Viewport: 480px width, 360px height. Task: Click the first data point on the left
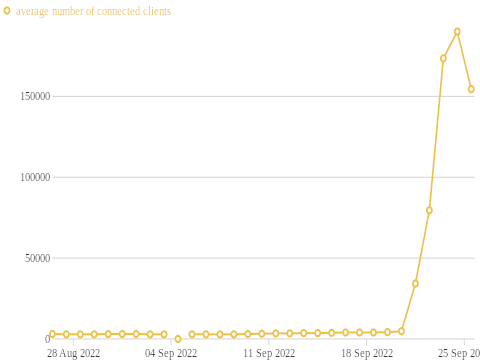point(52,334)
